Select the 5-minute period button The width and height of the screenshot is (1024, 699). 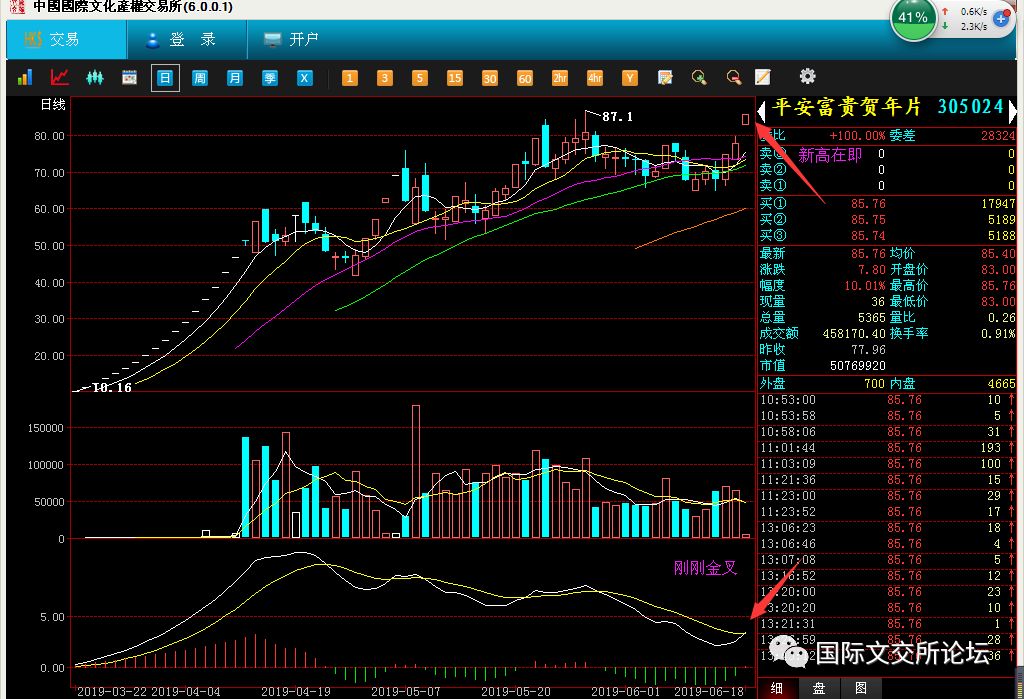tap(419, 78)
